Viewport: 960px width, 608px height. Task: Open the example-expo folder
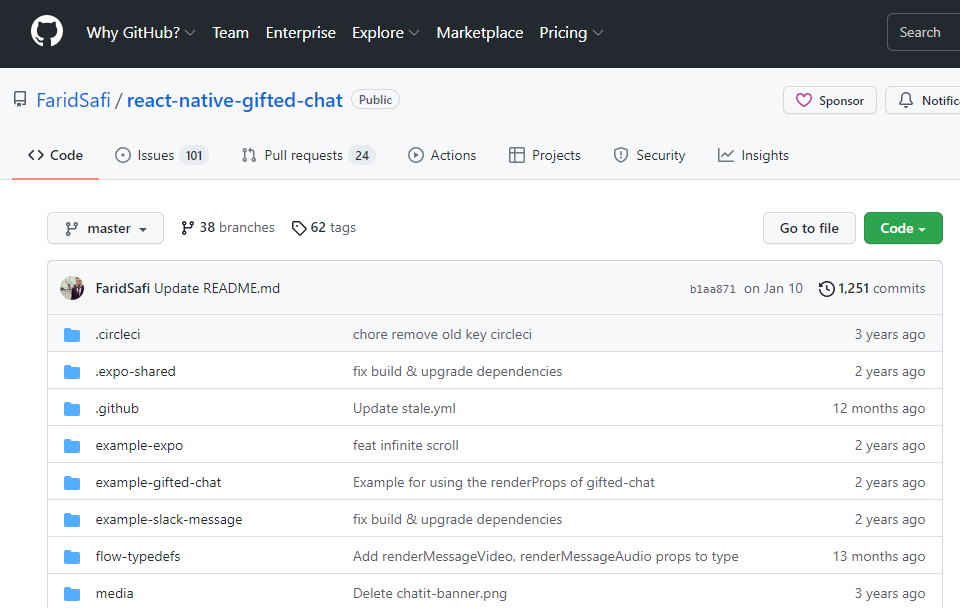(139, 446)
